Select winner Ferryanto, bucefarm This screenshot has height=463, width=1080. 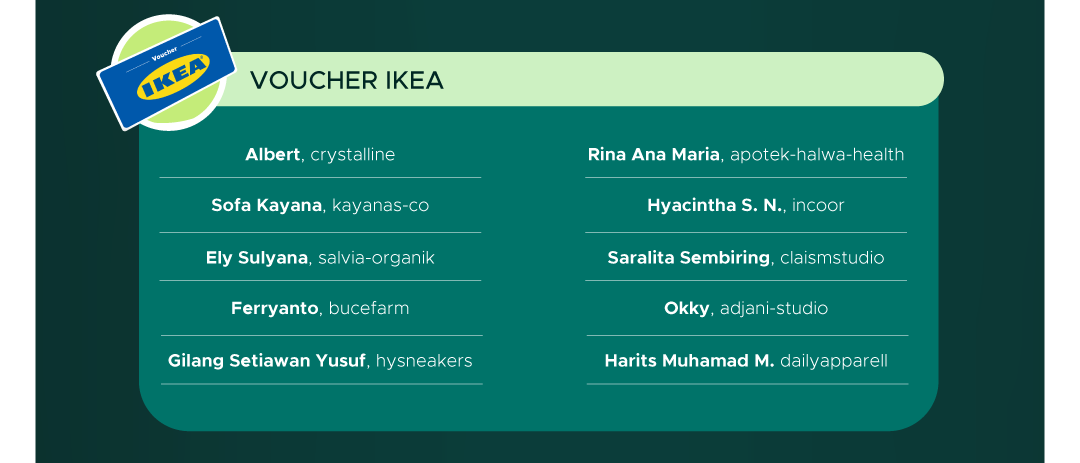click(320, 308)
